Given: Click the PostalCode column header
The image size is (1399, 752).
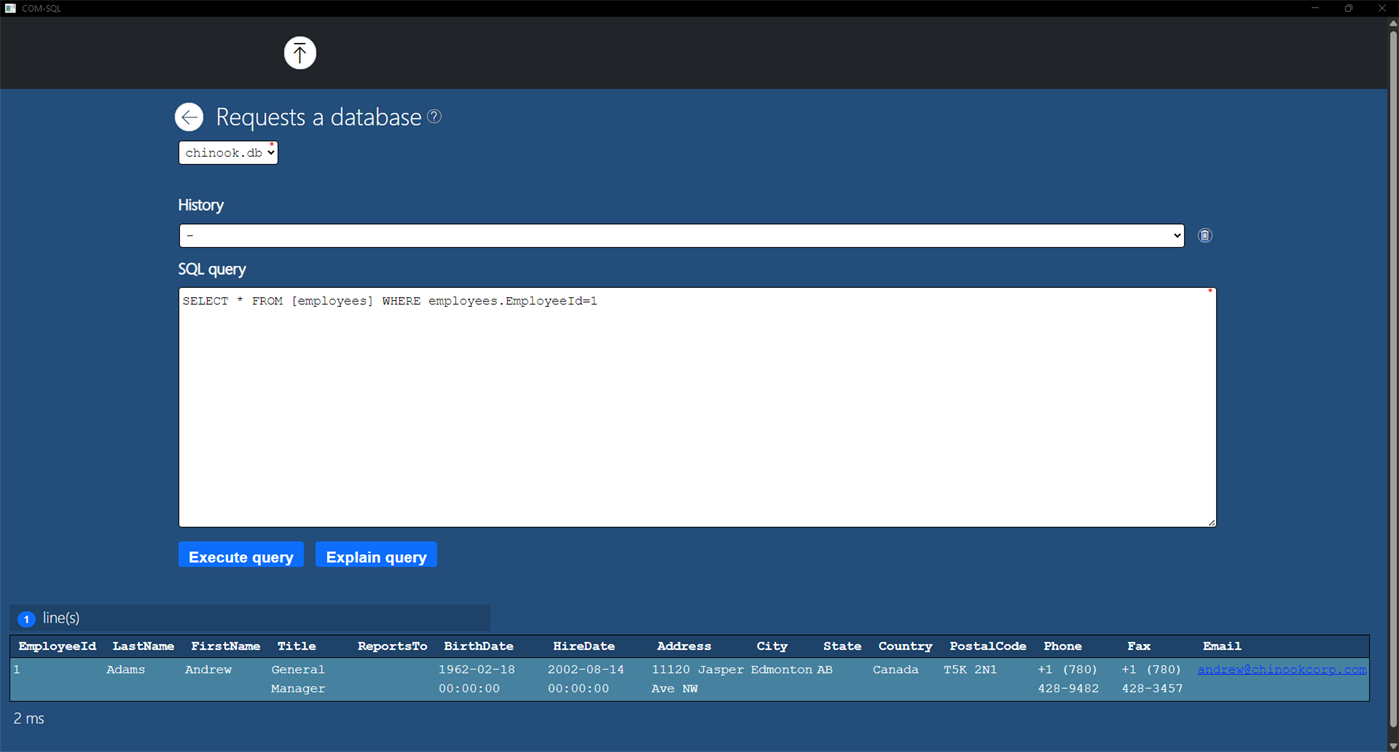Looking at the screenshot, I should [988, 646].
